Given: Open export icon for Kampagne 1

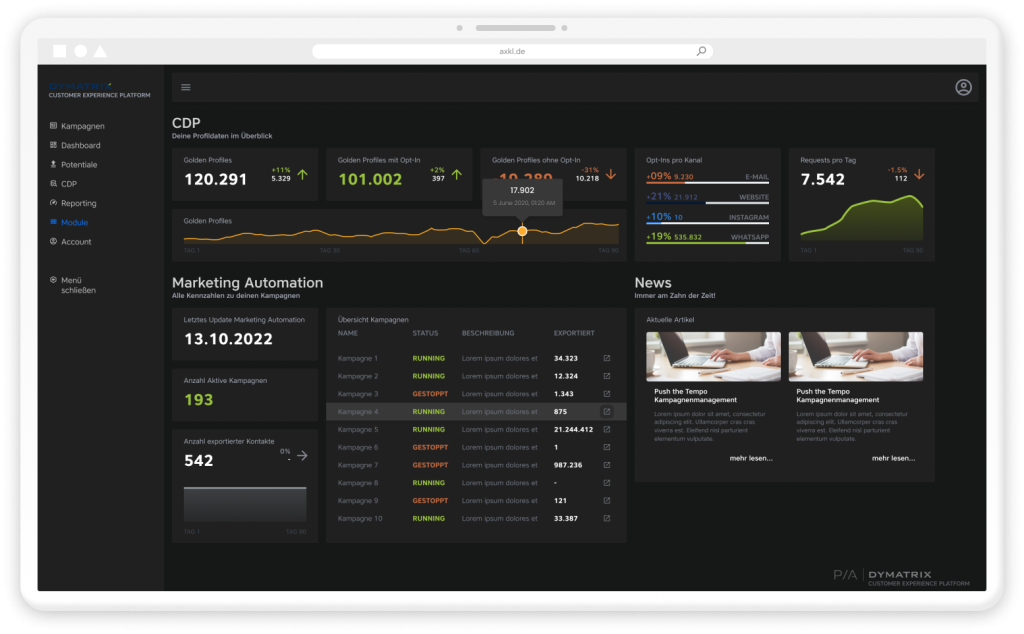Looking at the screenshot, I should tap(606, 358).
